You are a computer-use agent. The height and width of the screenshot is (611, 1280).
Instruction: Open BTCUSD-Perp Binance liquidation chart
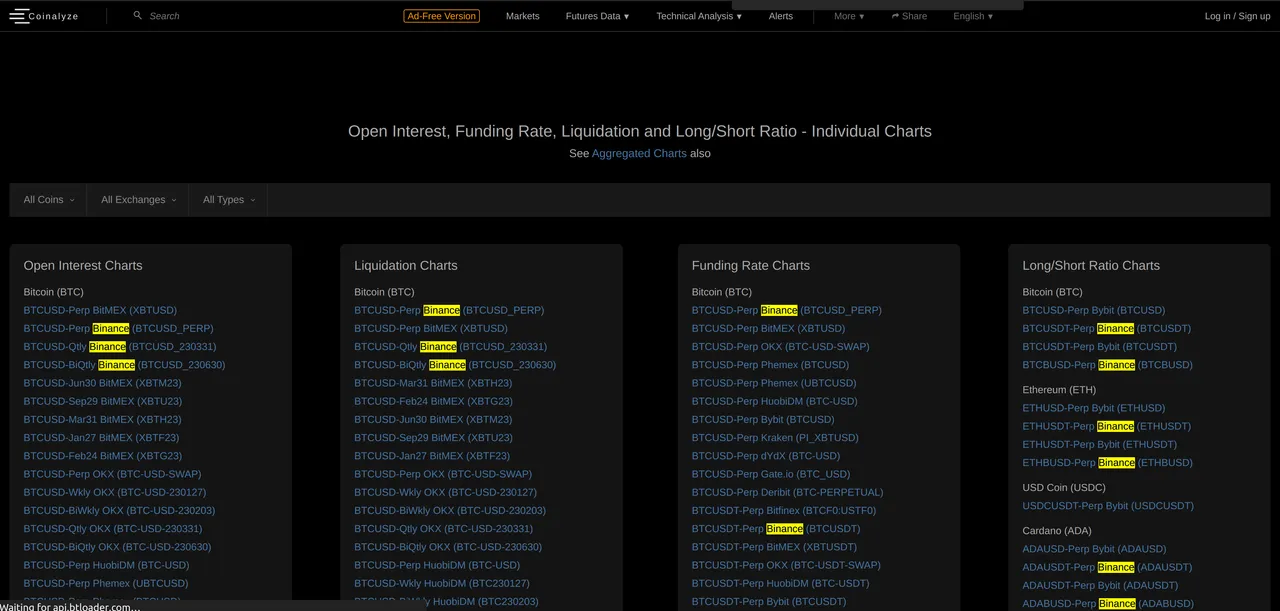tap(449, 310)
